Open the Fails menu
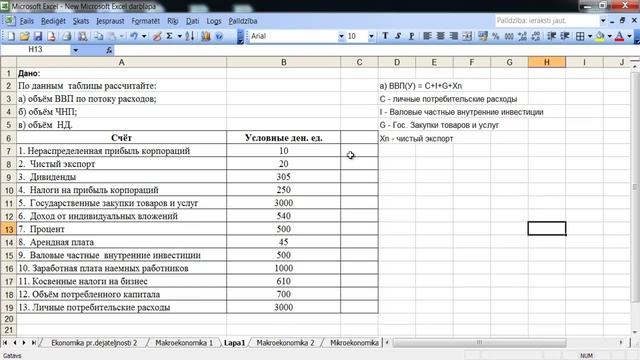The image size is (640, 360). coord(27,21)
